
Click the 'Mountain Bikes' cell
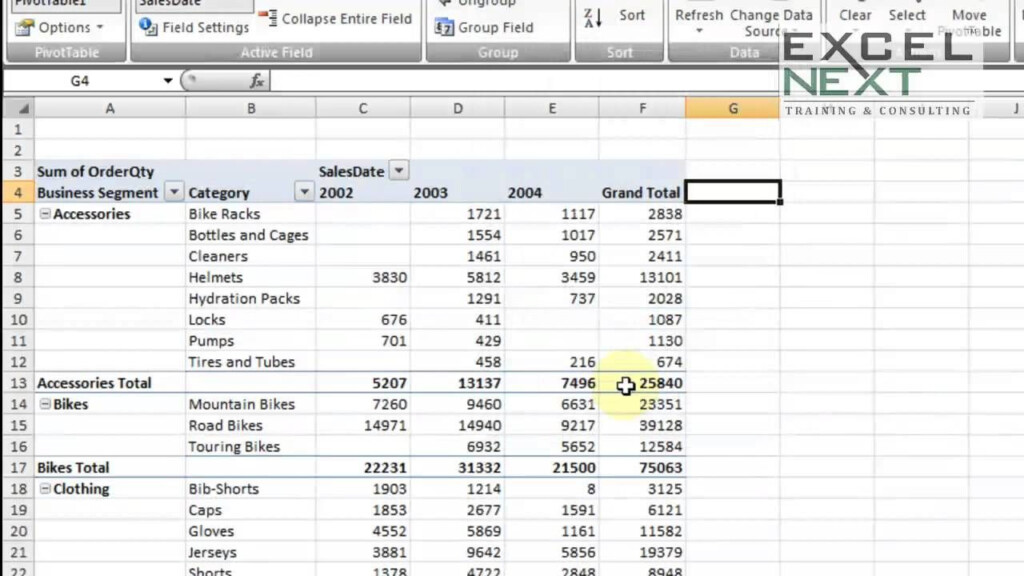251,404
